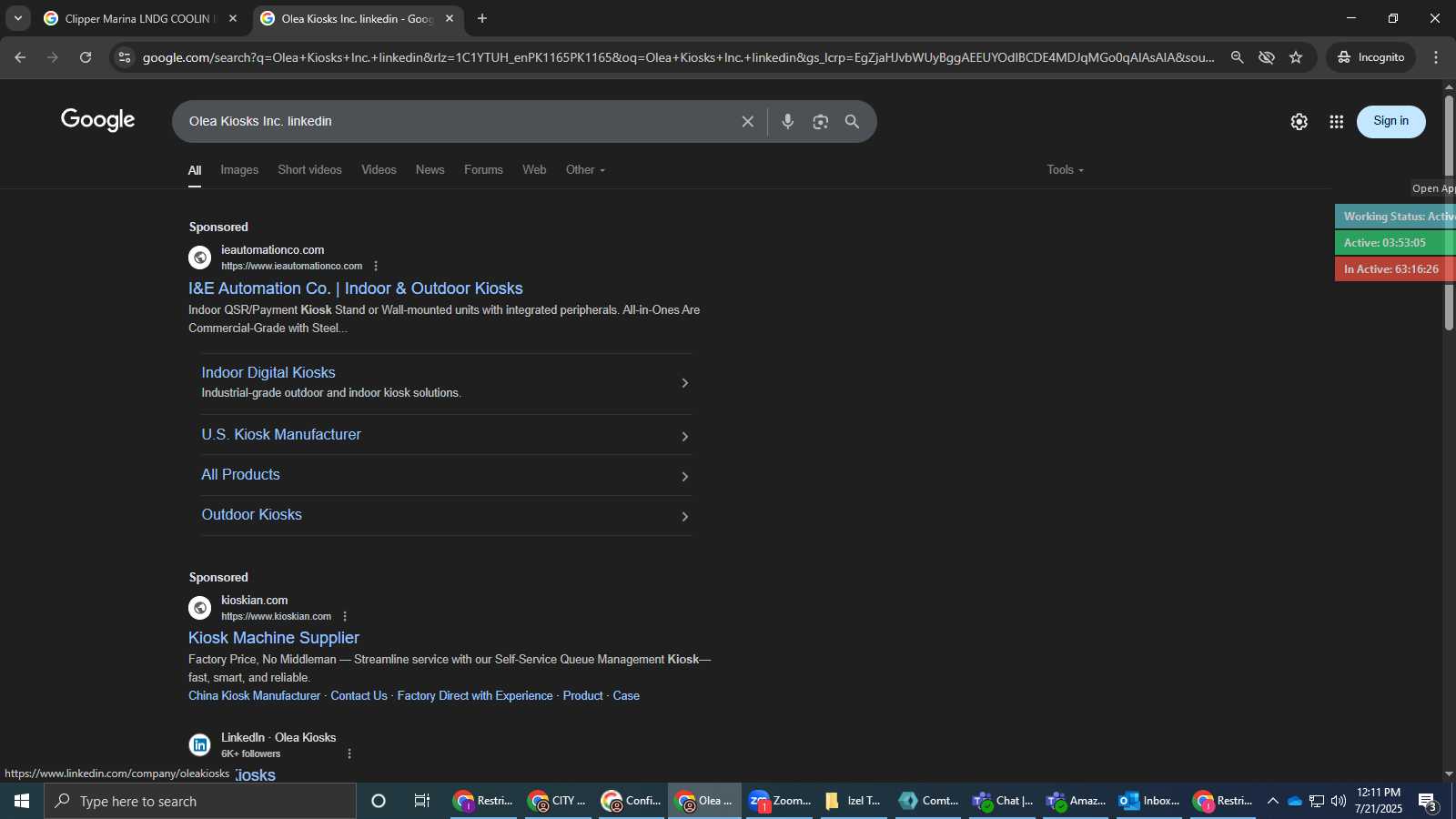Open Outlook Inbox from the taskbar

point(1149,801)
